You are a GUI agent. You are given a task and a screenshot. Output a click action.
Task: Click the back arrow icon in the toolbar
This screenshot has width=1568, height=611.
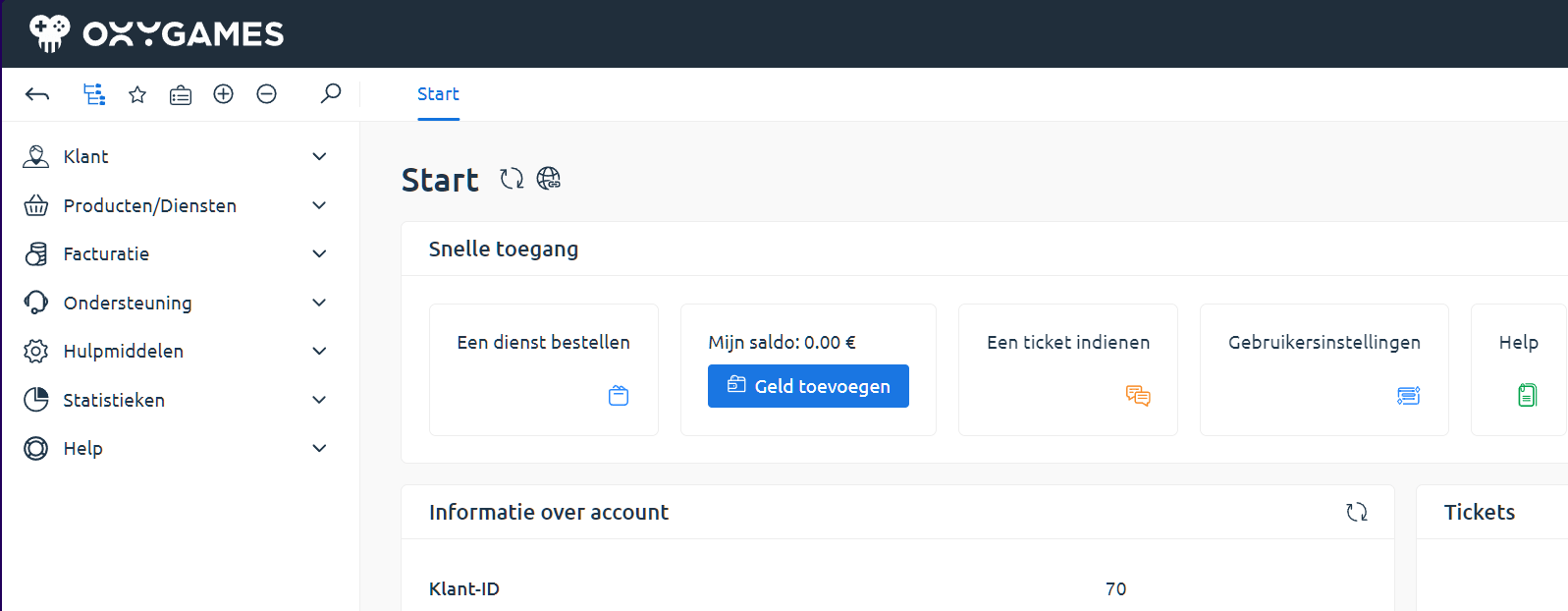tap(37, 94)
